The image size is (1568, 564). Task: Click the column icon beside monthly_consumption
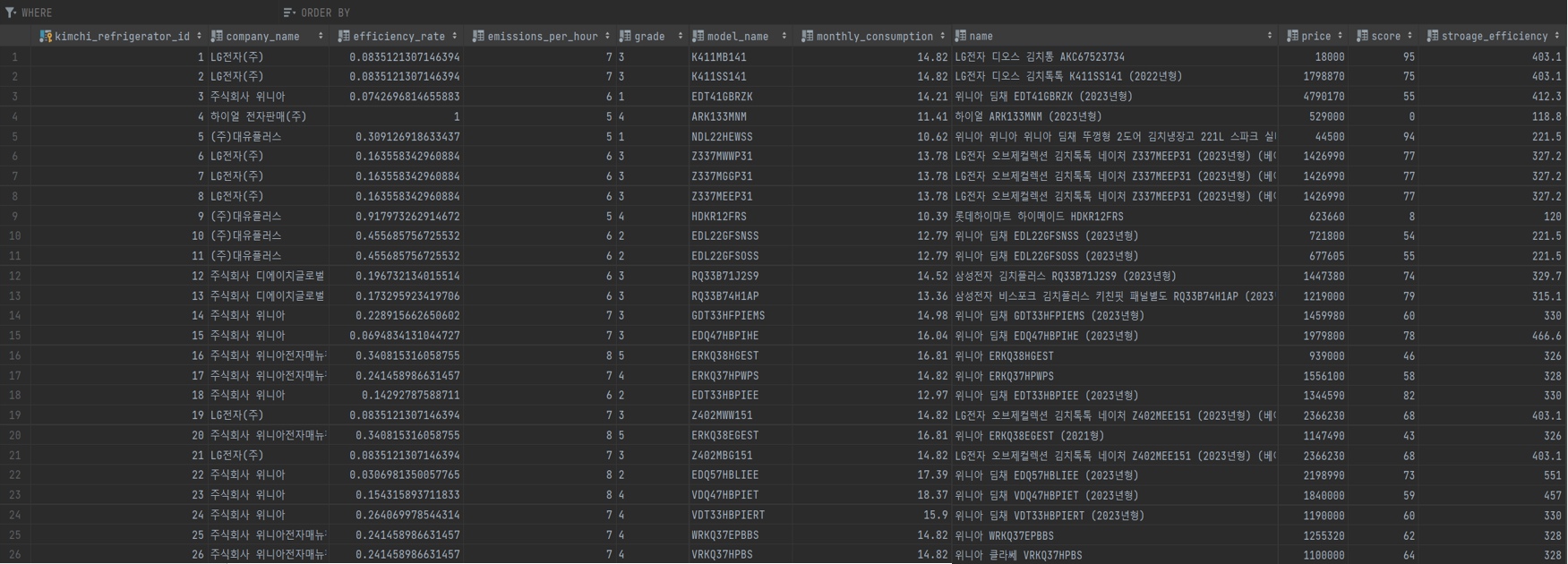click(x=807, y=36)
